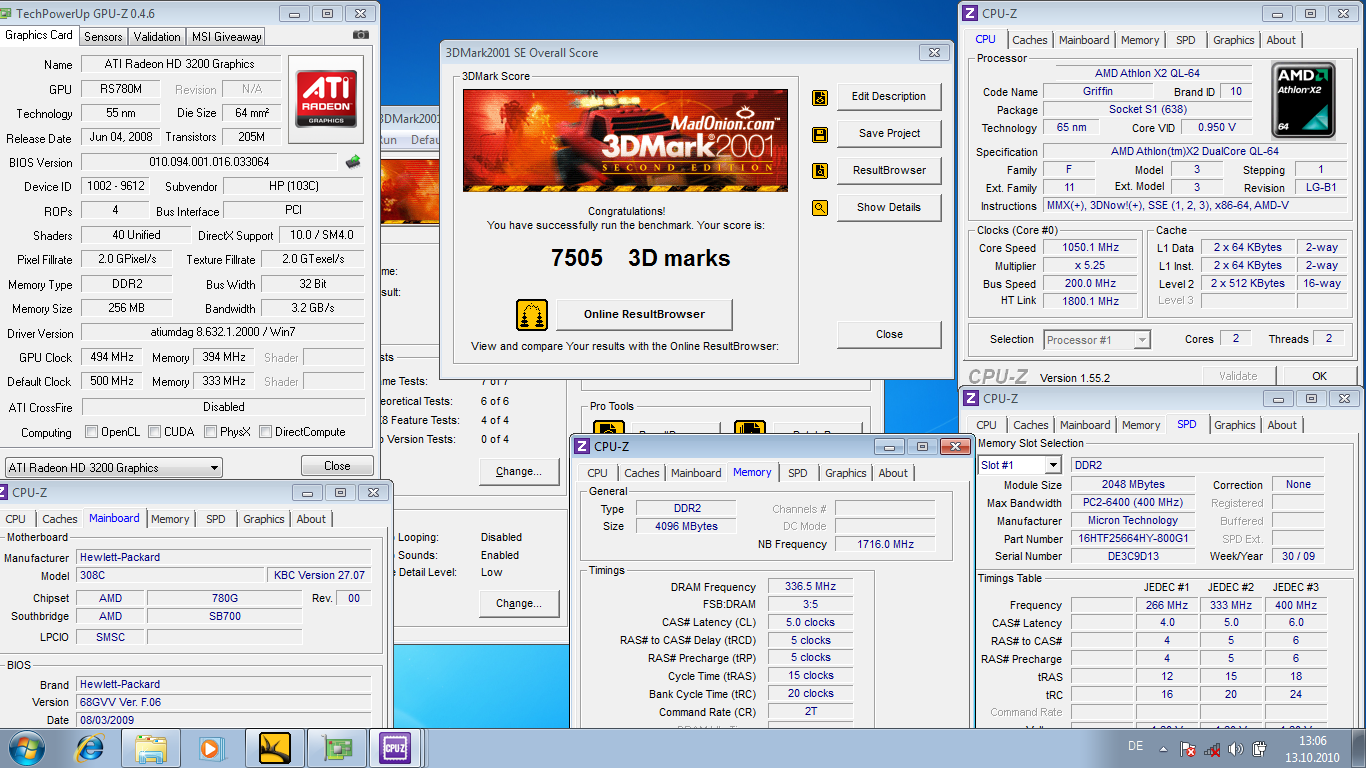Click the Save Project floppy disk icon
Screen dimensions: 1366x768
pyautogui.click(x=820, y=134)
